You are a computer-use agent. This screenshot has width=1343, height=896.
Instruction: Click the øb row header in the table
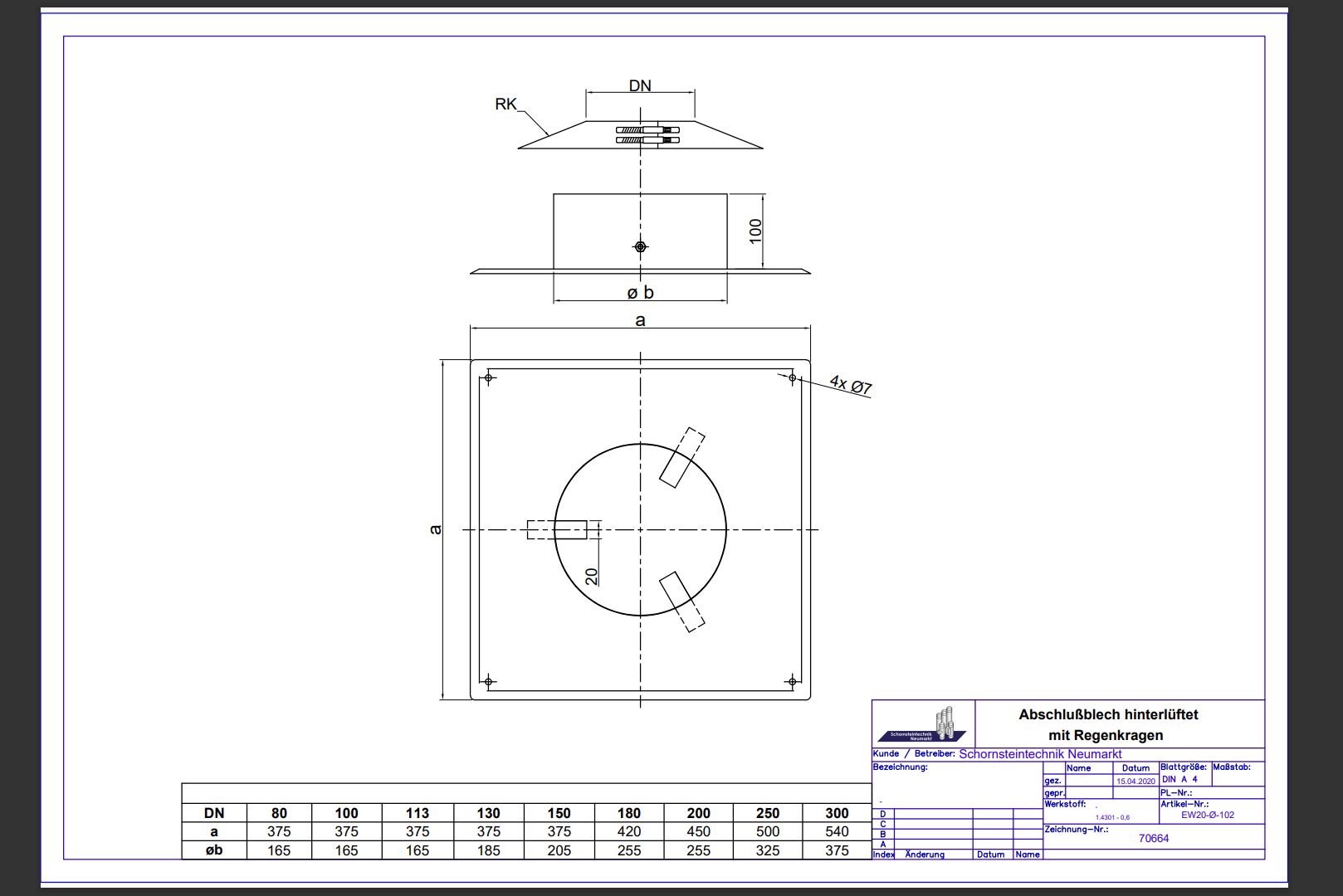(x=214, y=850)
